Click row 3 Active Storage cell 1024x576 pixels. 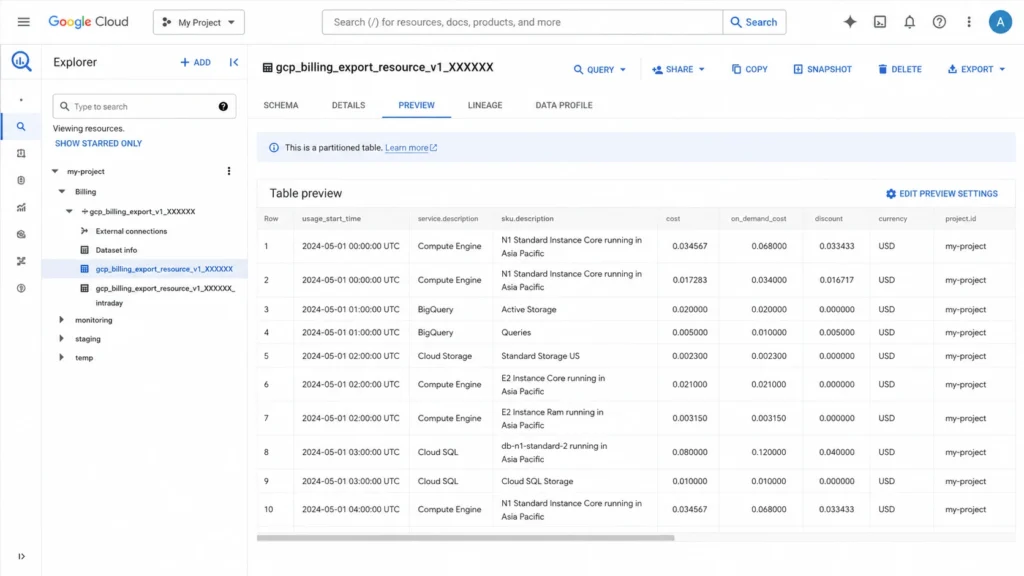pos(528,310)
